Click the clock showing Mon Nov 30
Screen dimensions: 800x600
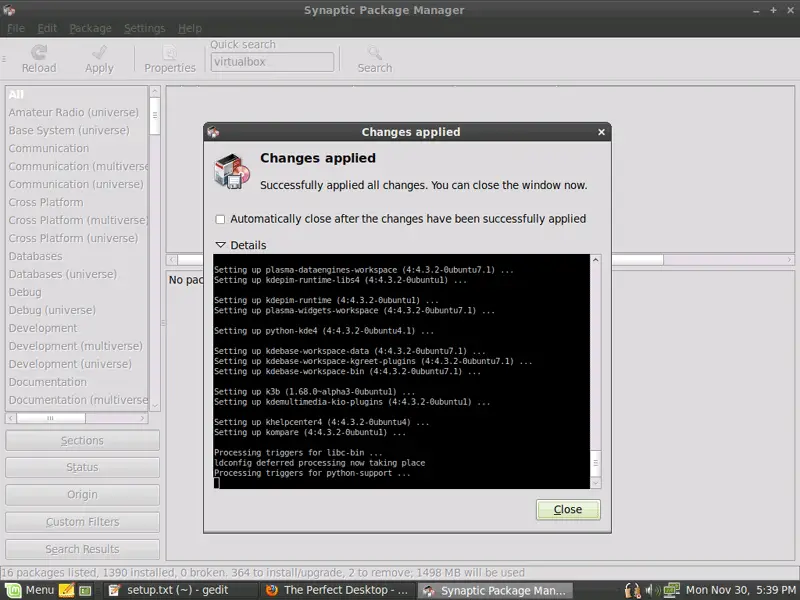click(x=741, y=590)
